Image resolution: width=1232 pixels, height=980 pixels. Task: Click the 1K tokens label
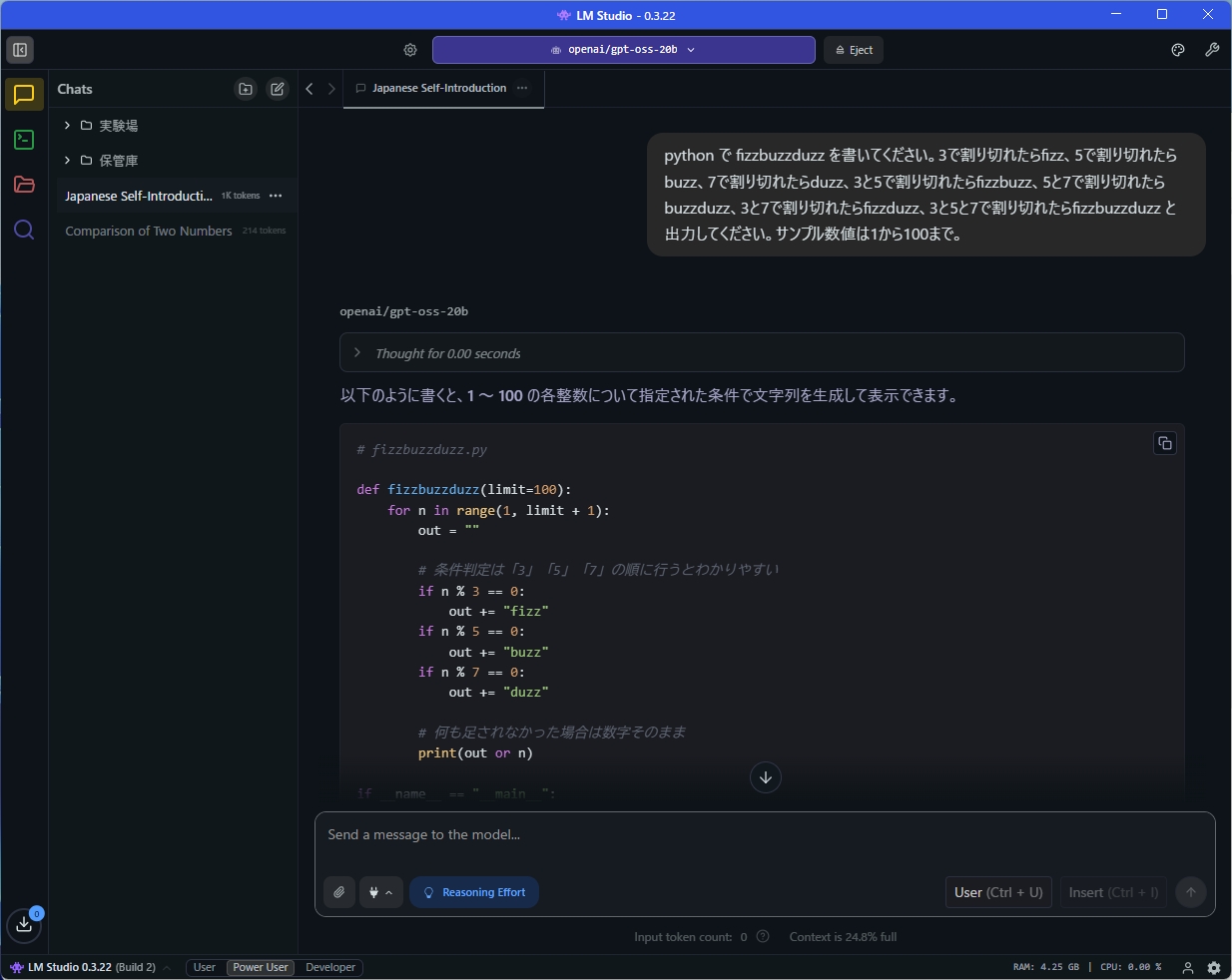(x=241, y=196)
